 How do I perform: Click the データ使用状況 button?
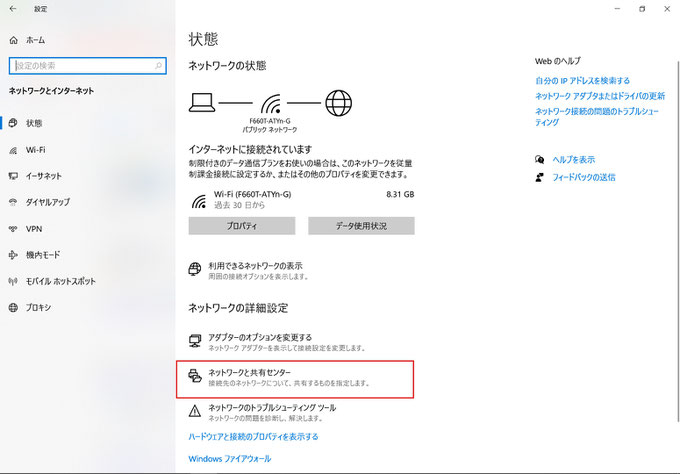pyautogui.click(x=361, y=226)
